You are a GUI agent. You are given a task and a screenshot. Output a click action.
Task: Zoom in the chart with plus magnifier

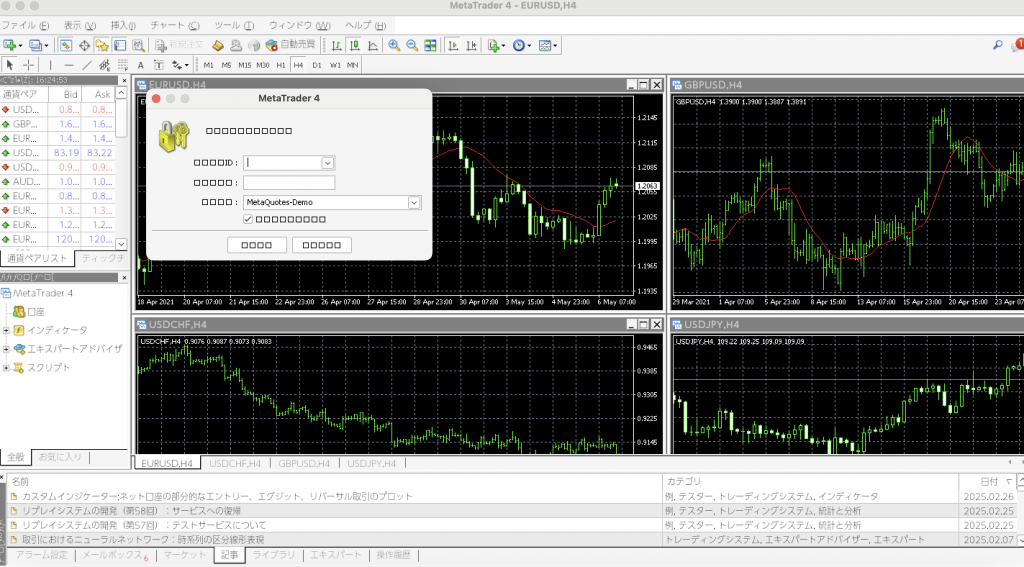click(394, 45)
